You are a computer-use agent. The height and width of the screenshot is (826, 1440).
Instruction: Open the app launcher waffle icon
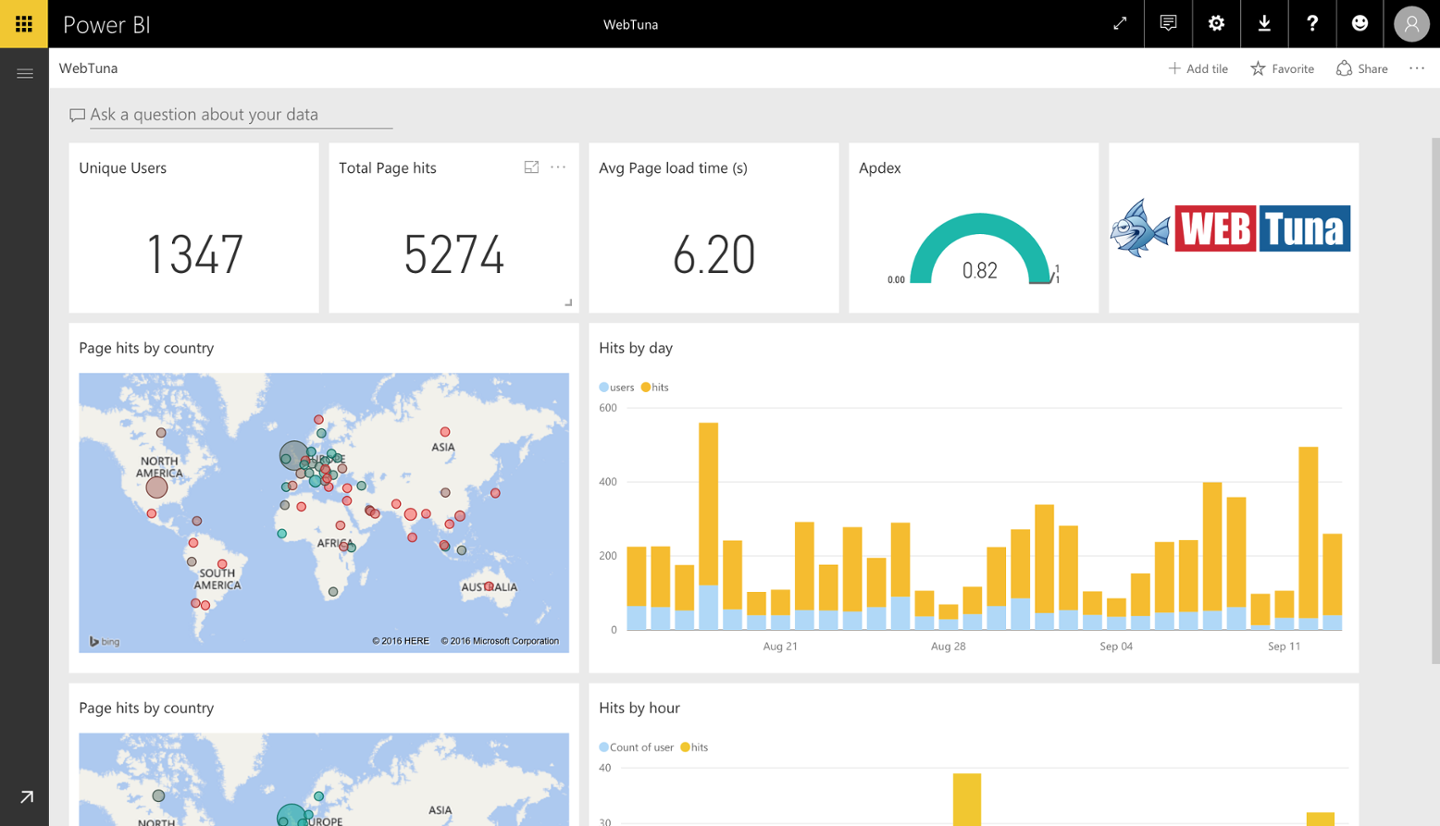pyautogui.click(x=24, y=24)
